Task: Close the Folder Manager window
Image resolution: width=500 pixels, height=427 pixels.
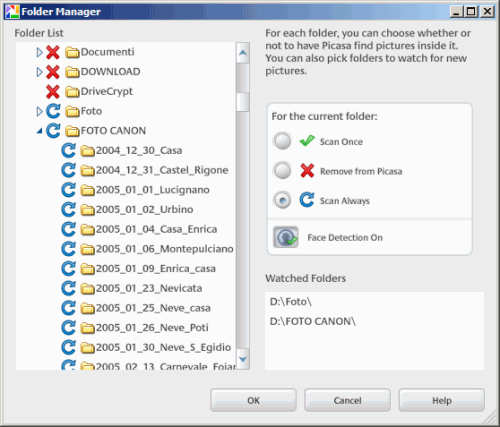Action: click(487, 12)
